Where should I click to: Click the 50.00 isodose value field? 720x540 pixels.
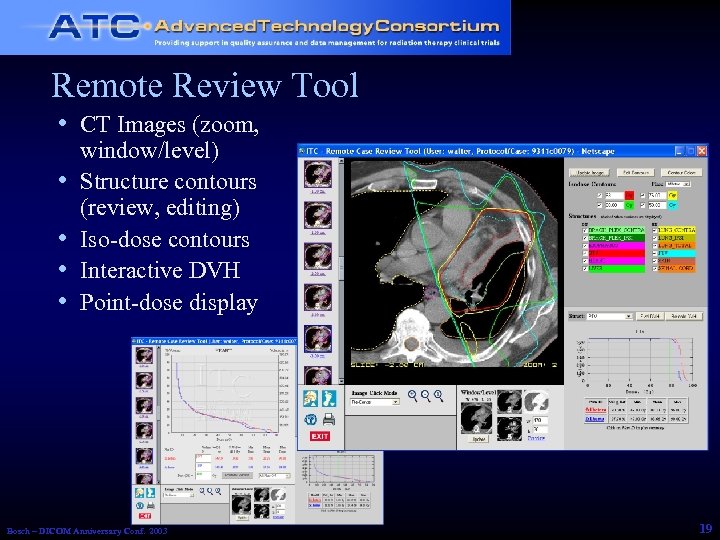(x=657, y=205)
